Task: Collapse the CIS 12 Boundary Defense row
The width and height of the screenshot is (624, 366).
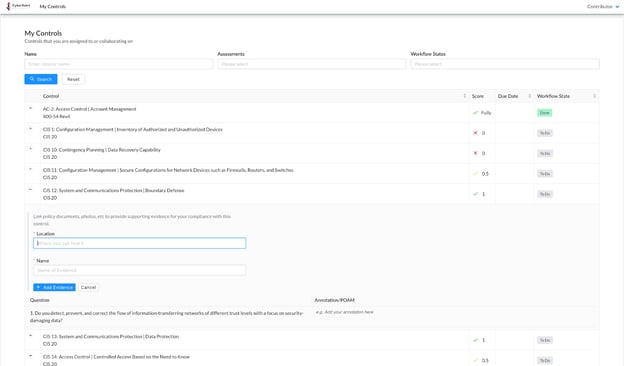Action: [x=31, y=190]
